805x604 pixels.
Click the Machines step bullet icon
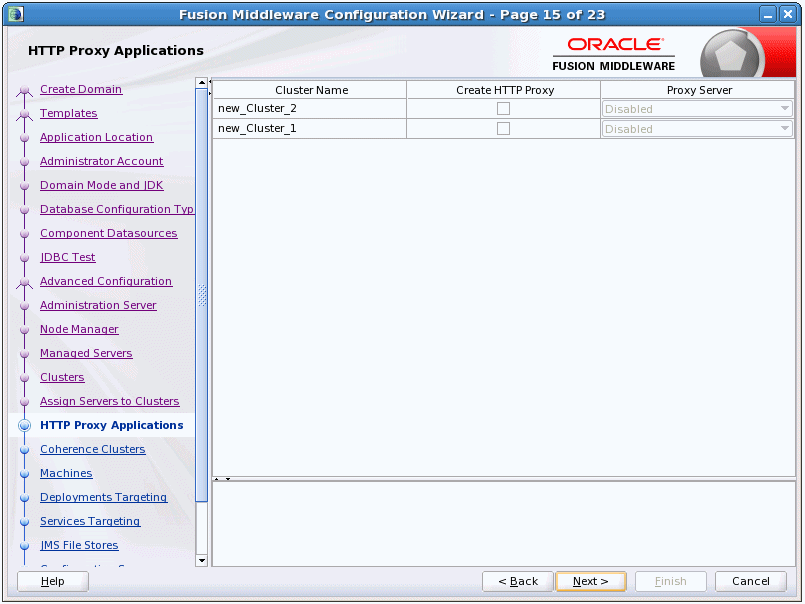coord(24,474)
